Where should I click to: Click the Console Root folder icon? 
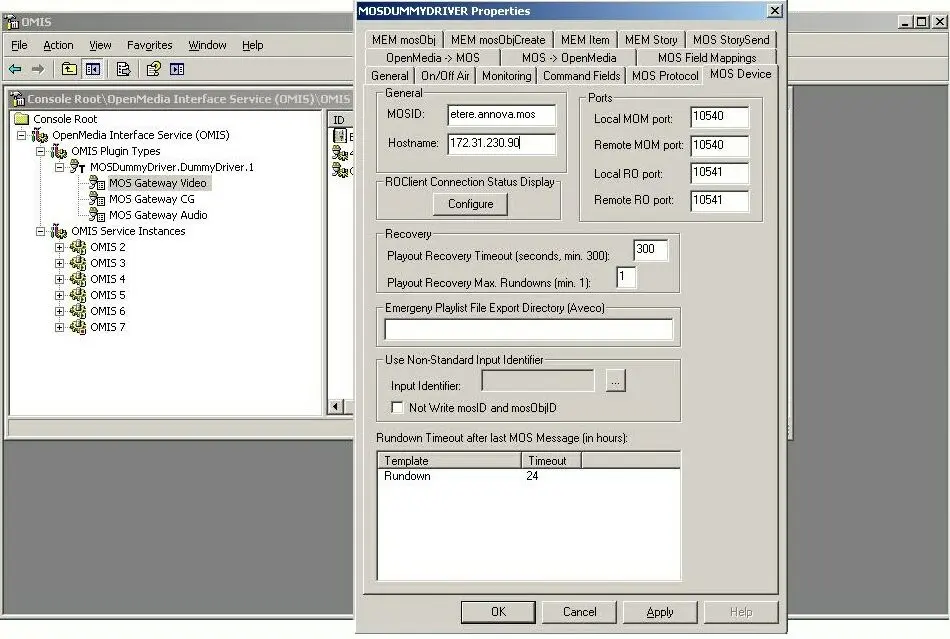[22, 119]
